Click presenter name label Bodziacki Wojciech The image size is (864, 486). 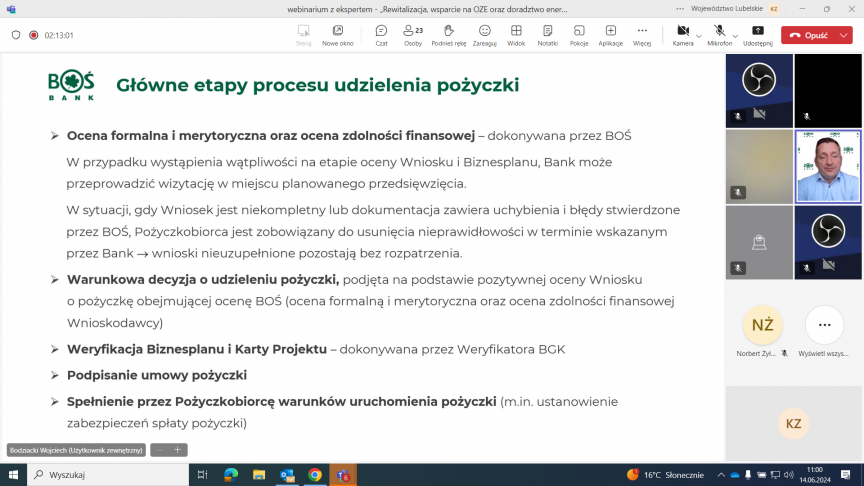tap(76, 450)
